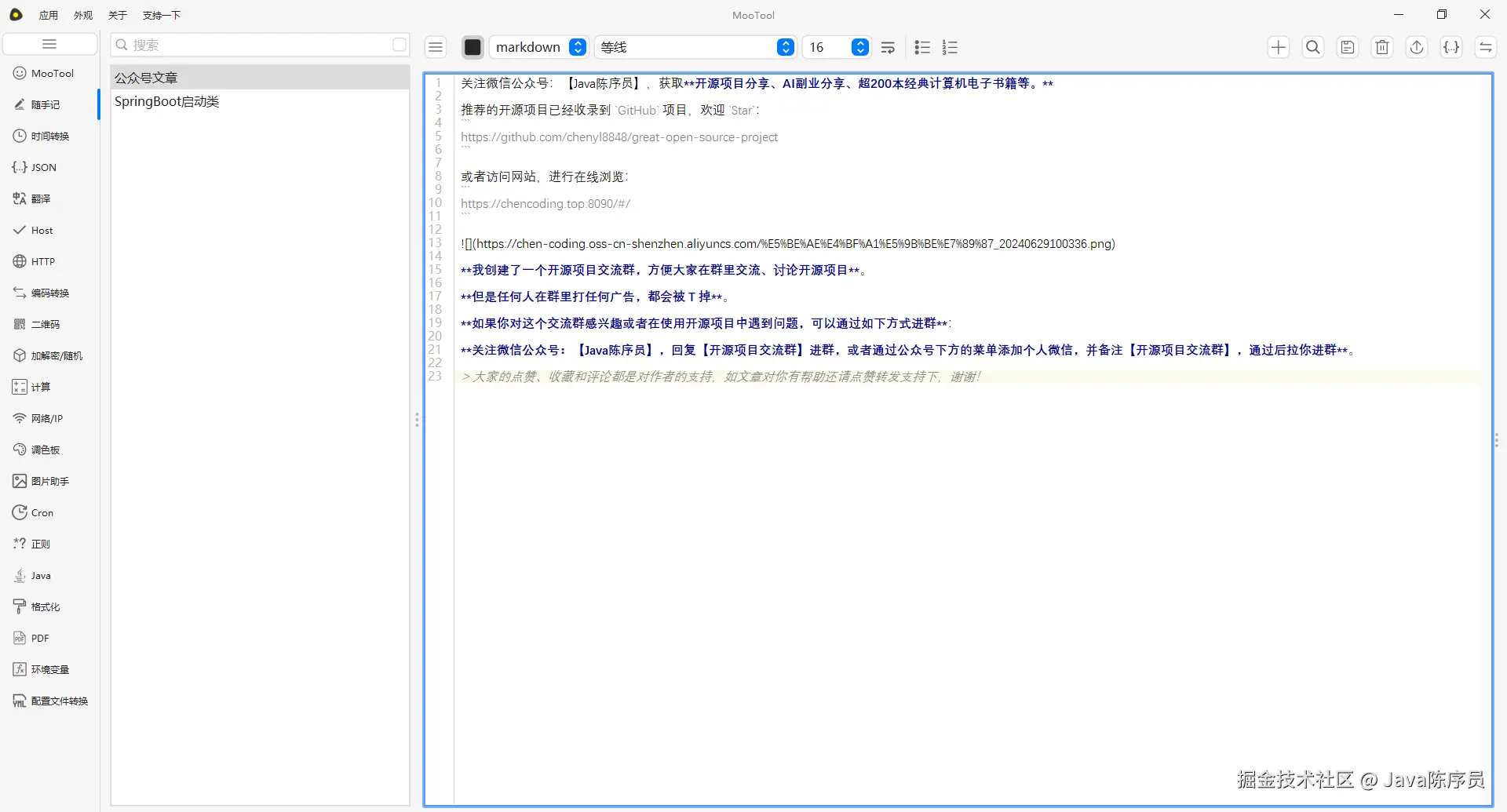
Task: Click the splitter handle at editor's right edge
Action: (1497, 440)
